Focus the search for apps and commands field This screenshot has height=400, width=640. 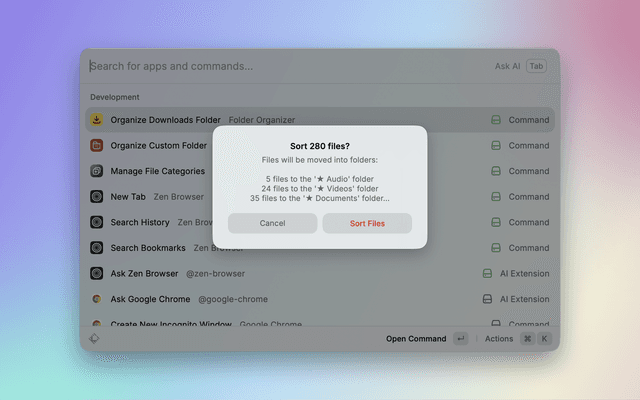click(x=280, y=66)
